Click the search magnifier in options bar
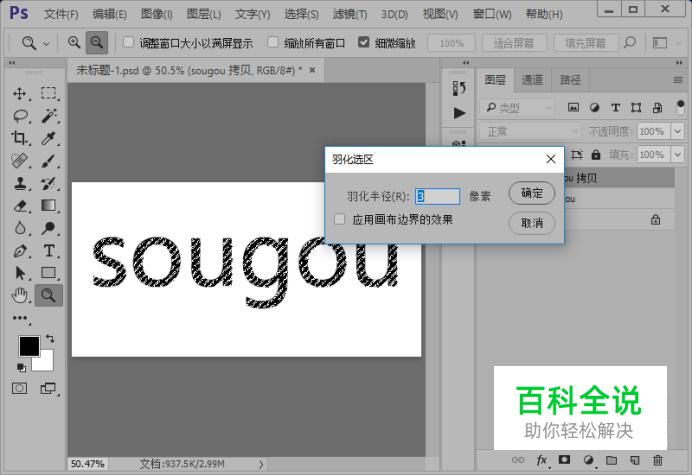 (630, 42)
